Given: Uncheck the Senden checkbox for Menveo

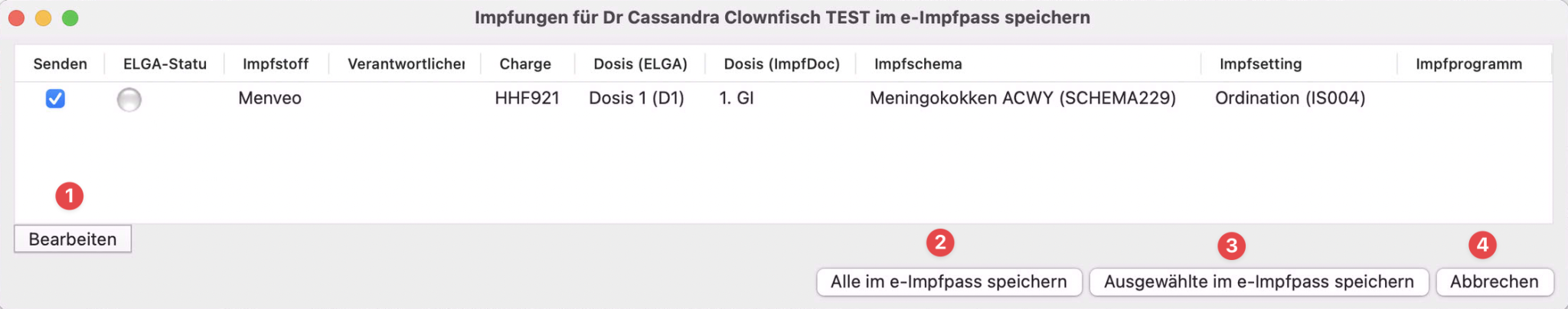Looking at the screenshot, I should pos(55,99).
